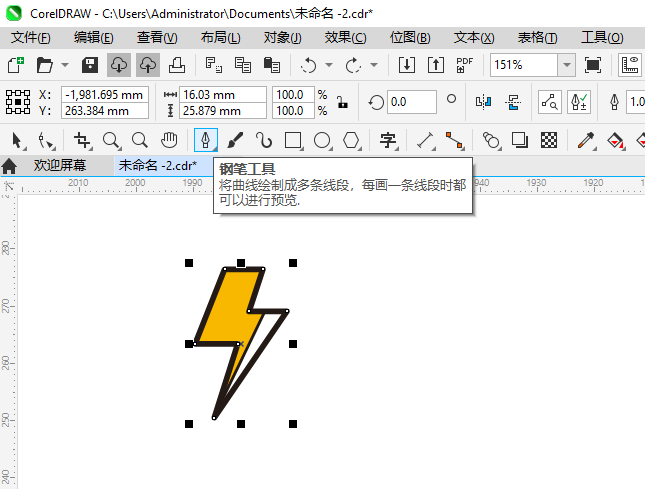Mirror the object vertically
Screen dimensions: 645x489
(x=513, y=102)
